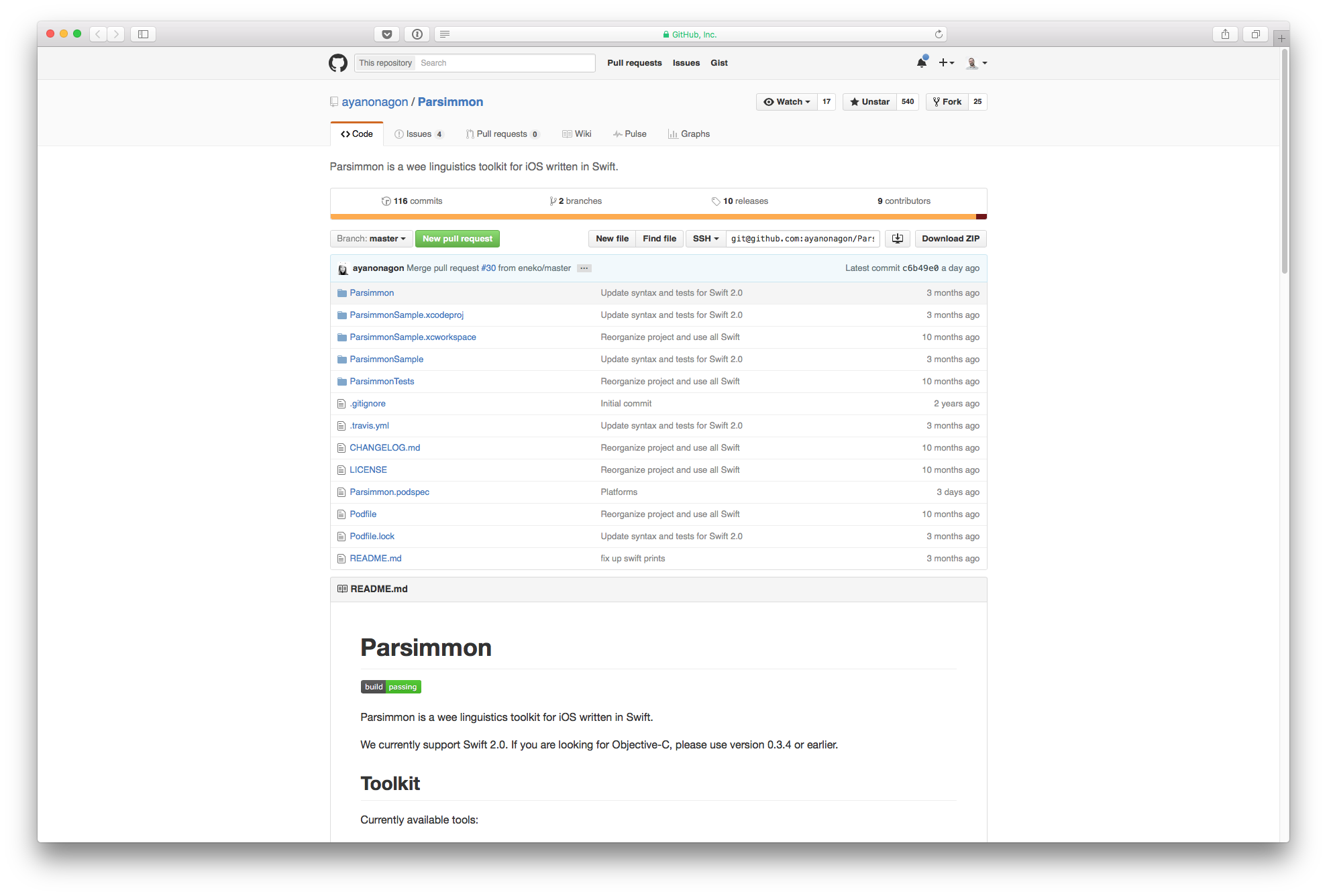1327x896 pixels.
Task: Open the Branch: master dropdown
Action: 371,239
